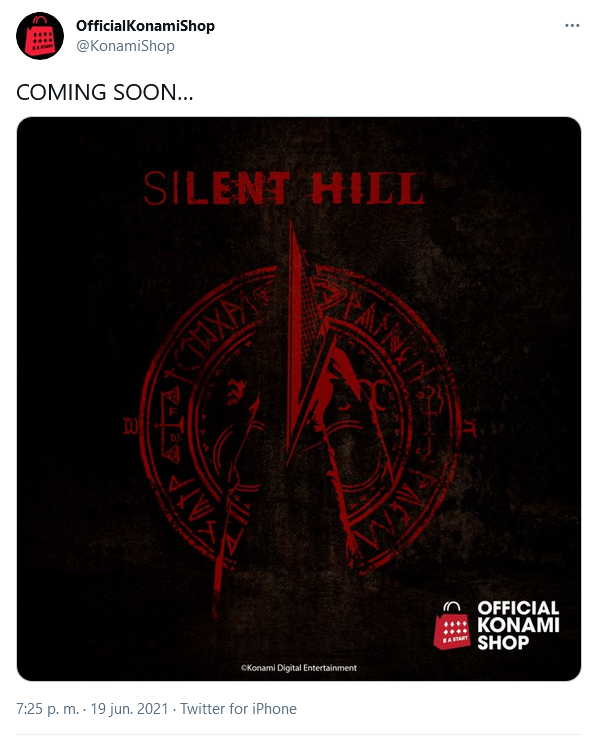This screenshot has width=598, height=736.
Task: Click the OFFICIAL KONAMI SHOP text in image
Action: [x=518, y=625]
